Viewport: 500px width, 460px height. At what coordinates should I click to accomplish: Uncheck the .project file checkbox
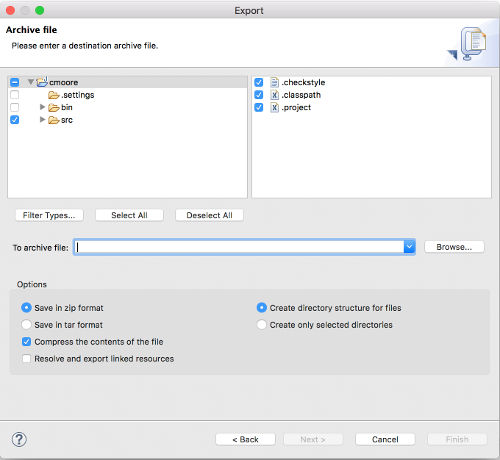[259, 107]
